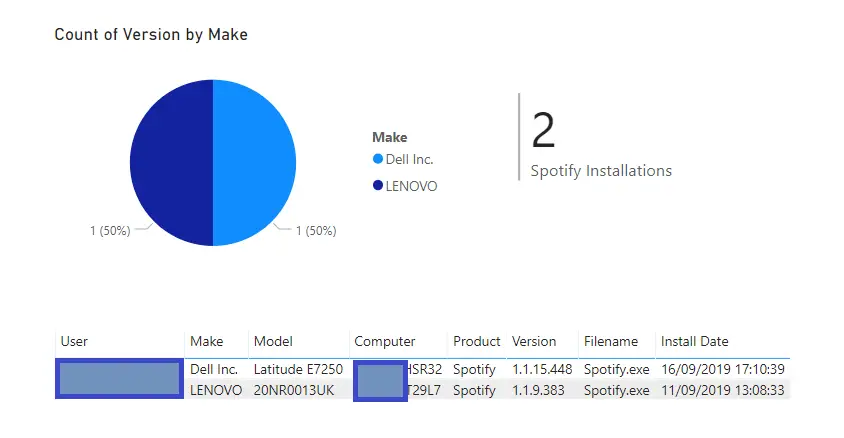Viewport: 844px width, 438px height.
Task: Click the Dell Inc. legend label
Action: coord(409,159)
